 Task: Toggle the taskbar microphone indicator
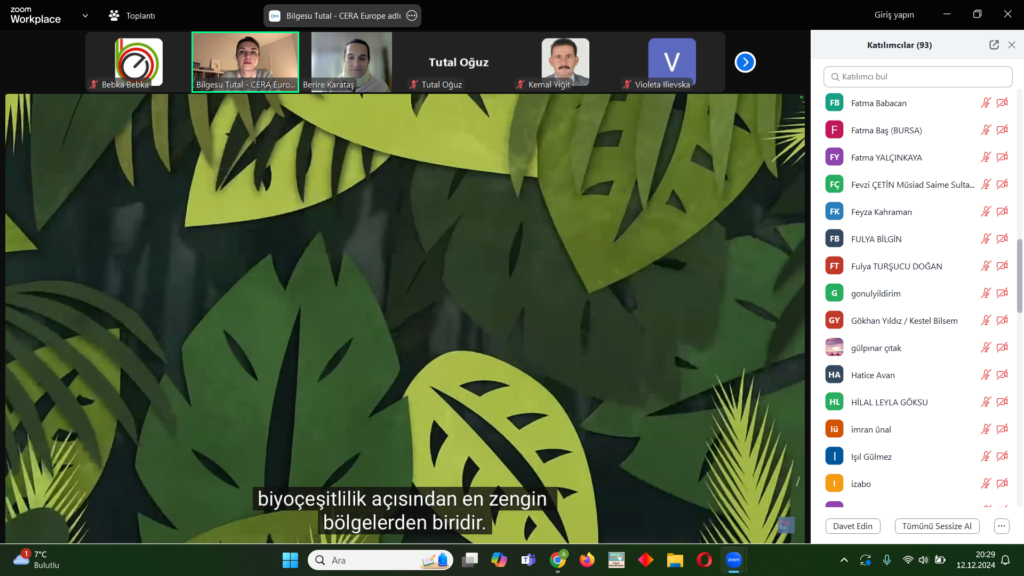click(887, 560)
